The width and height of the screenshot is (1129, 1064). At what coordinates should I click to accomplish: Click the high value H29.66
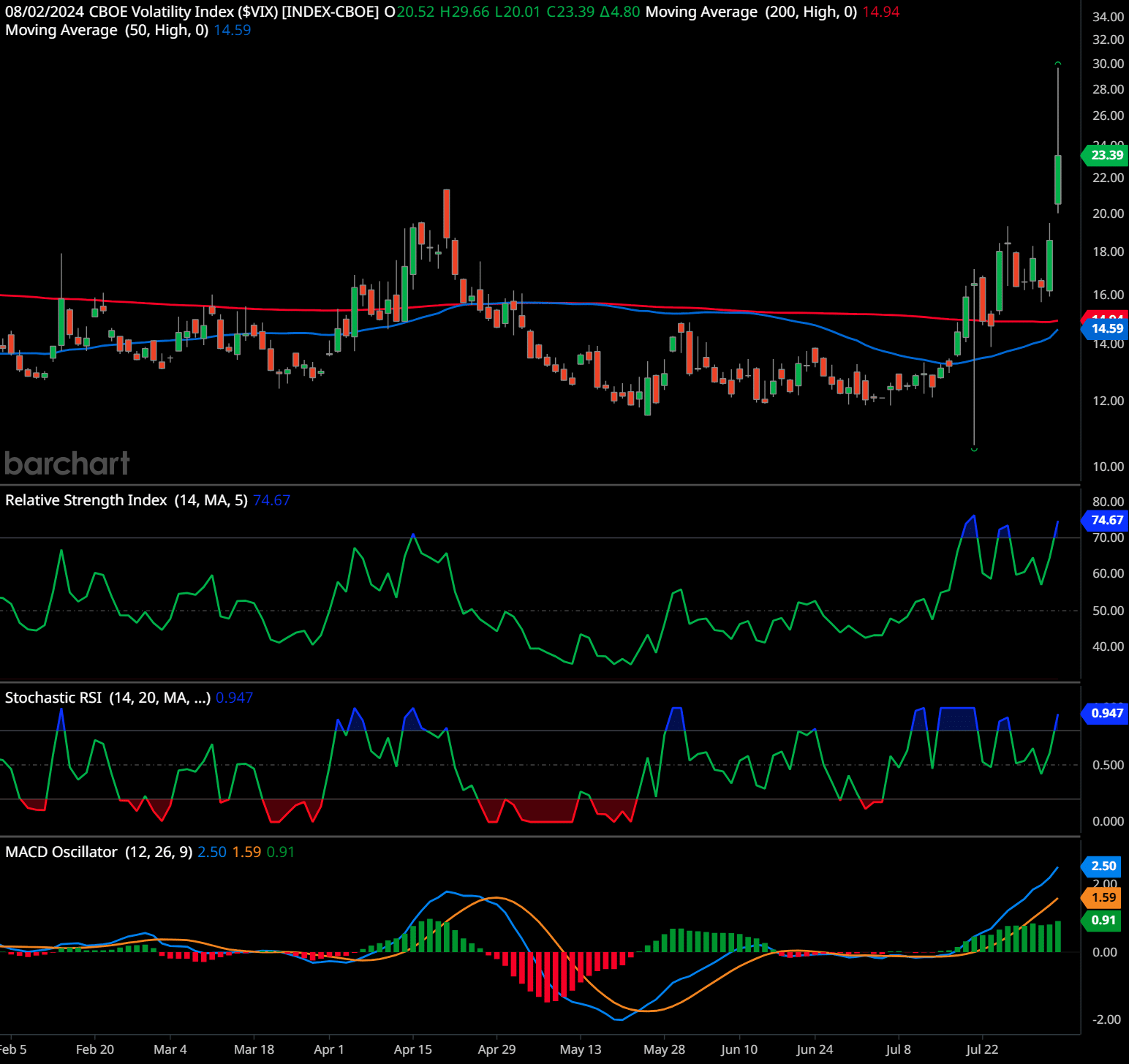click(x=464, y=12)
